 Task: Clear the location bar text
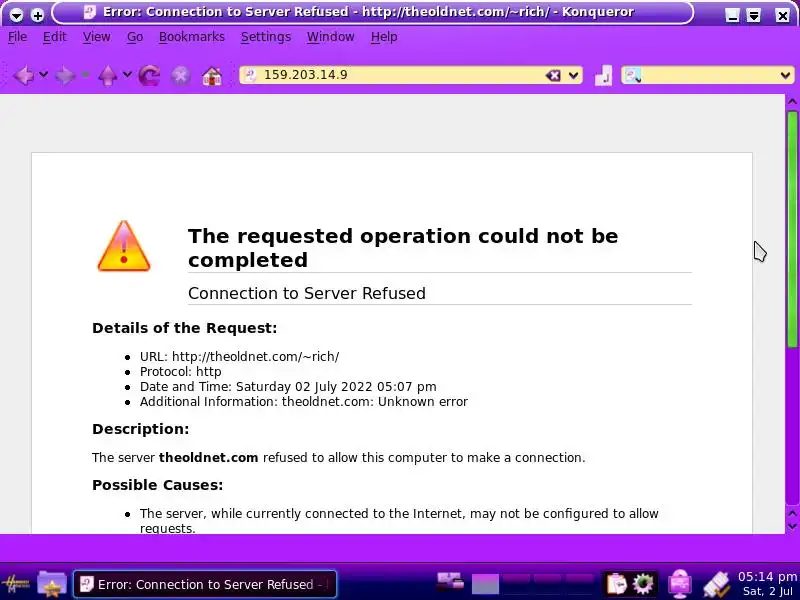(x=553, y=76)
